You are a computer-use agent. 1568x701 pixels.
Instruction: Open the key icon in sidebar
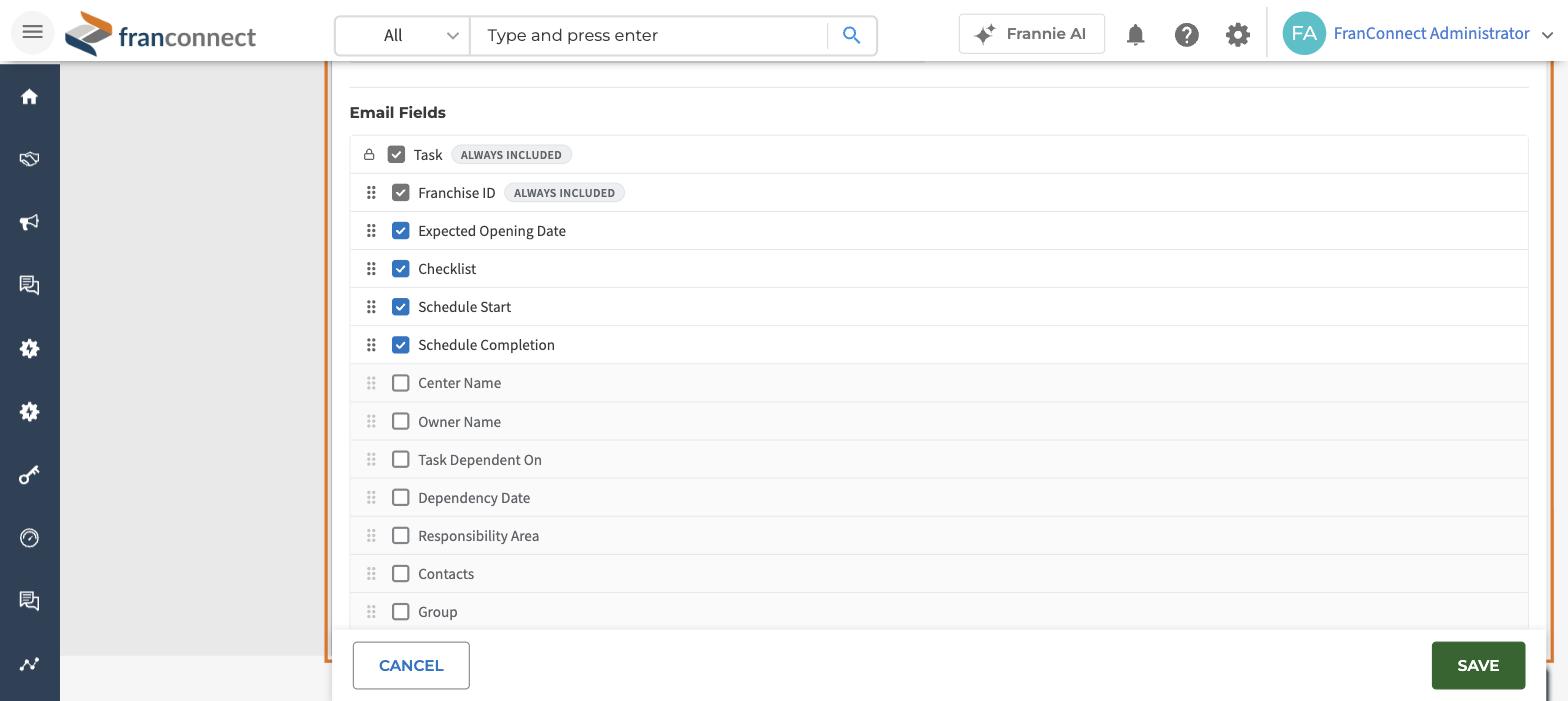tap(29, 475)
